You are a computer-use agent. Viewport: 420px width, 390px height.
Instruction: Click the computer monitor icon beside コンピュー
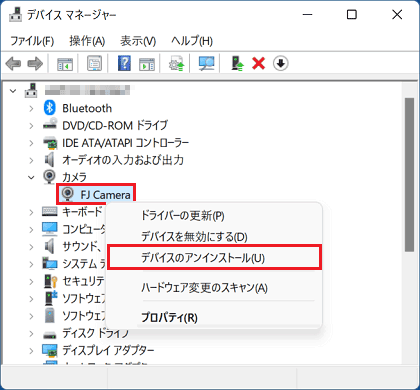(50, 229)
